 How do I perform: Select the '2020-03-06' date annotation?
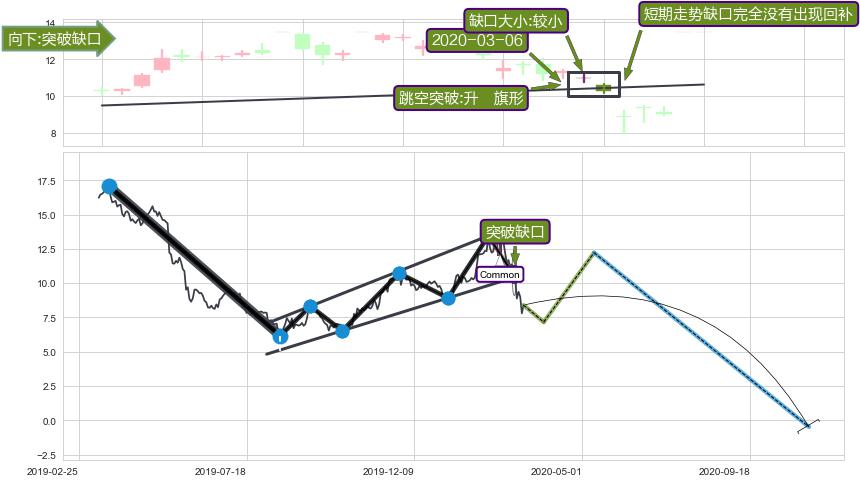tap(477, 40)
